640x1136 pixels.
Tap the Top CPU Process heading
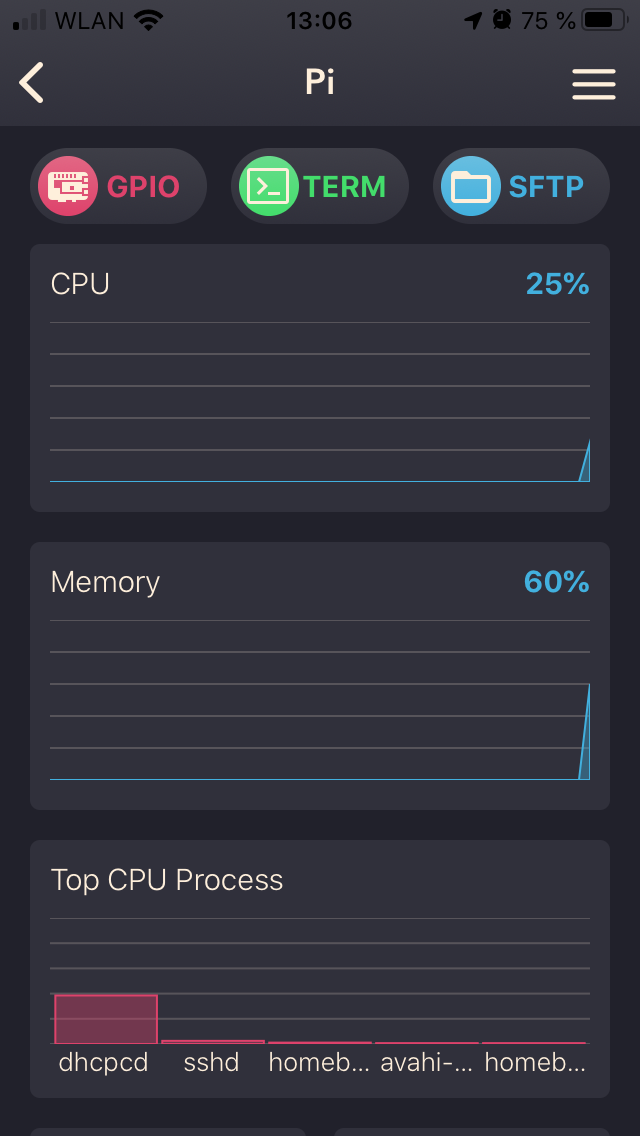coord(167,880)
